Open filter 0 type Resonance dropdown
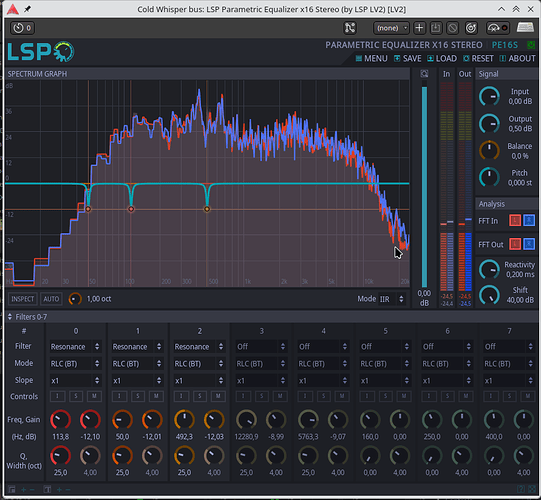This screenshot has height=500, width=541. click(75, 346)
